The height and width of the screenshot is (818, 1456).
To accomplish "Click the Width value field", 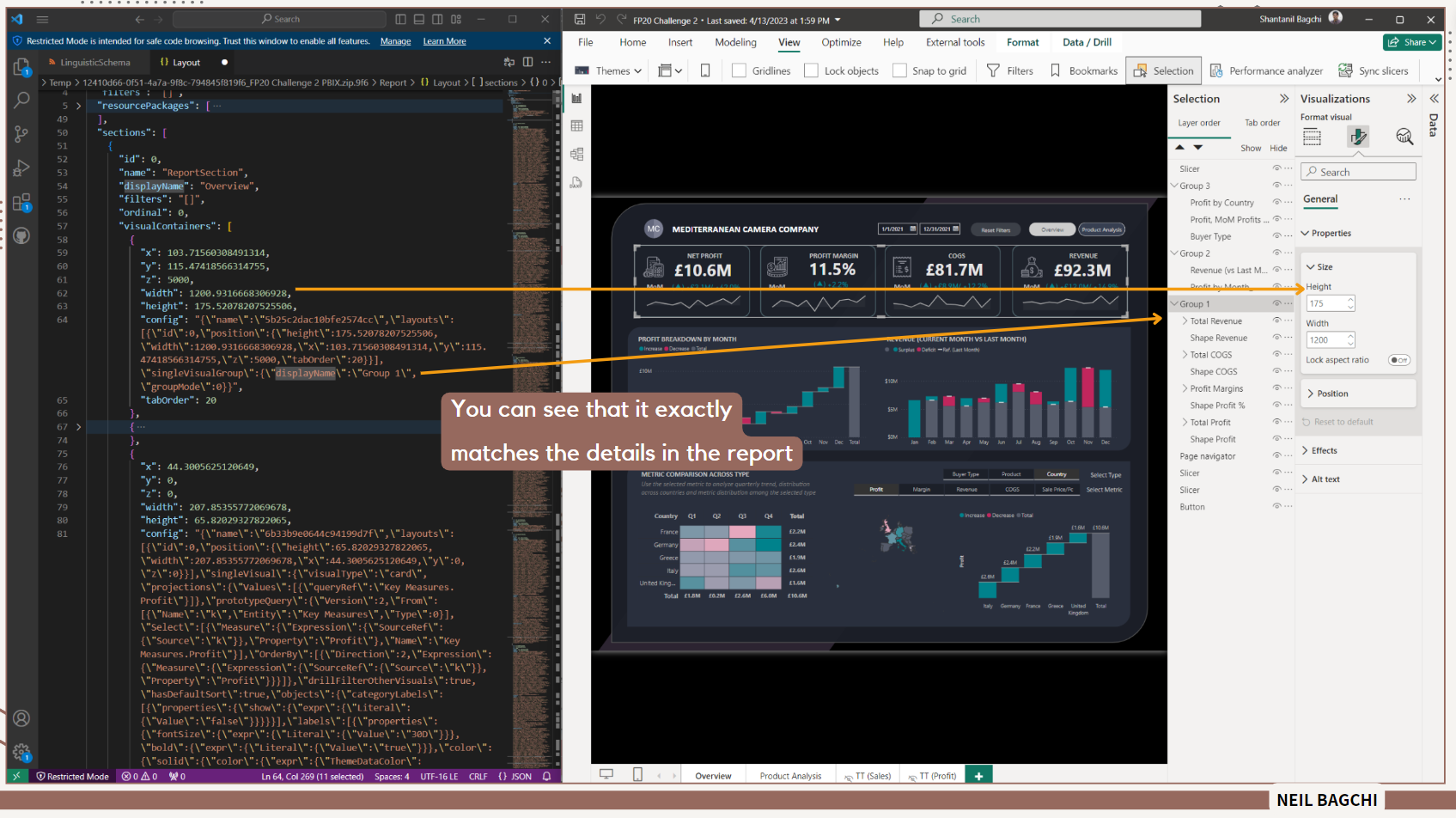I will (x=1330, y=340).
